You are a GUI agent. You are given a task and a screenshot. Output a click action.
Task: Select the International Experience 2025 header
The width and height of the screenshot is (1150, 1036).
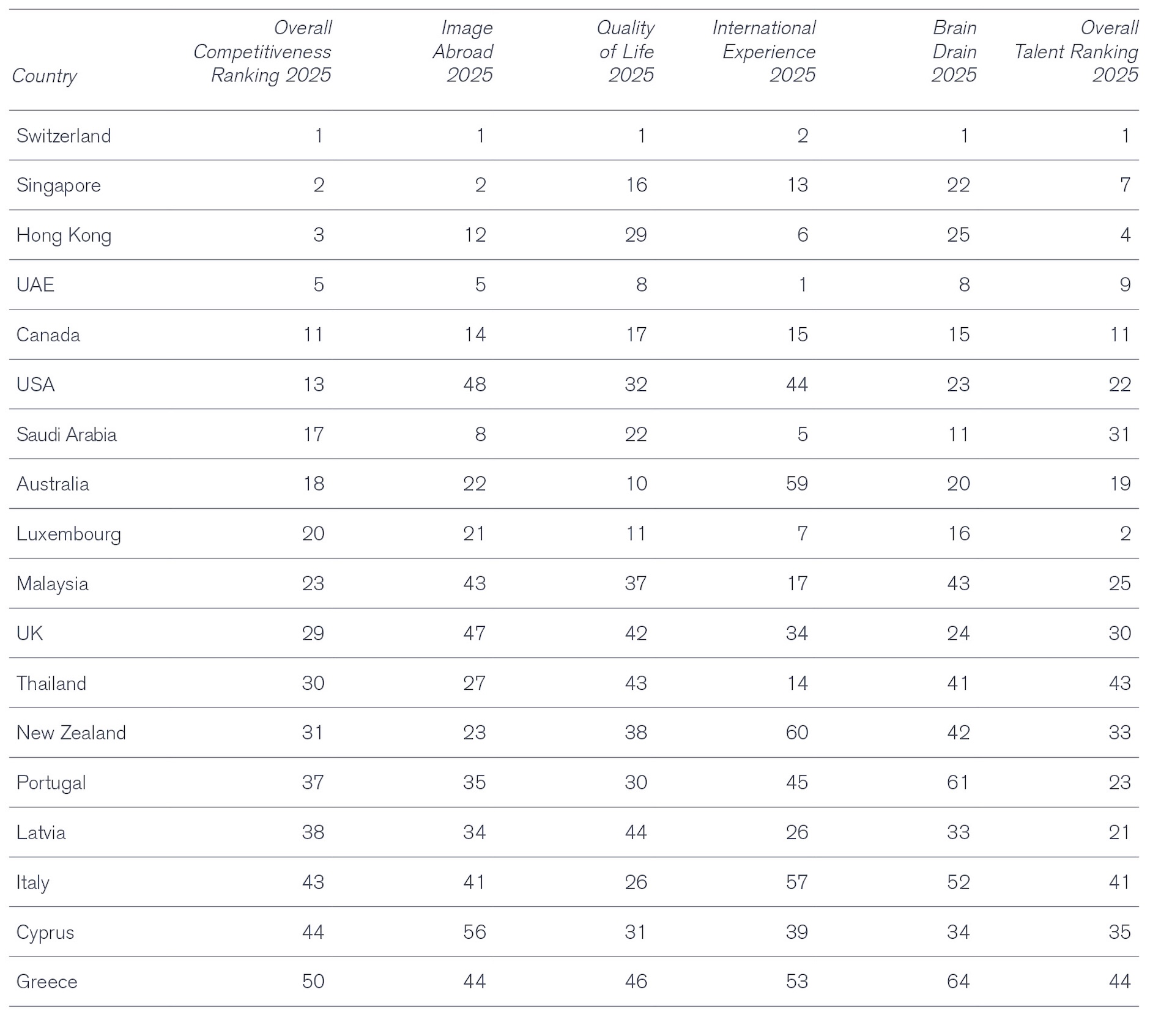[765, 52]
